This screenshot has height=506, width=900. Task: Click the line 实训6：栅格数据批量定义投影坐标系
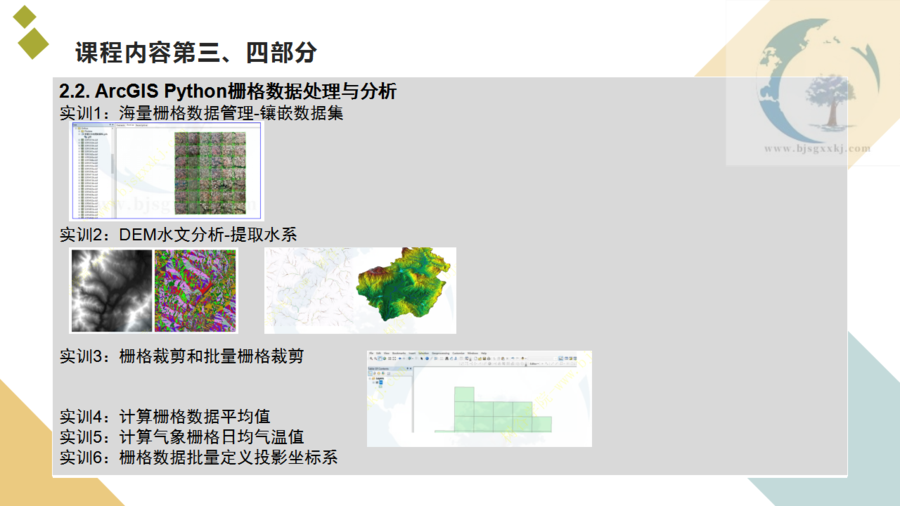pyautogui.click(x=199, y=457)
